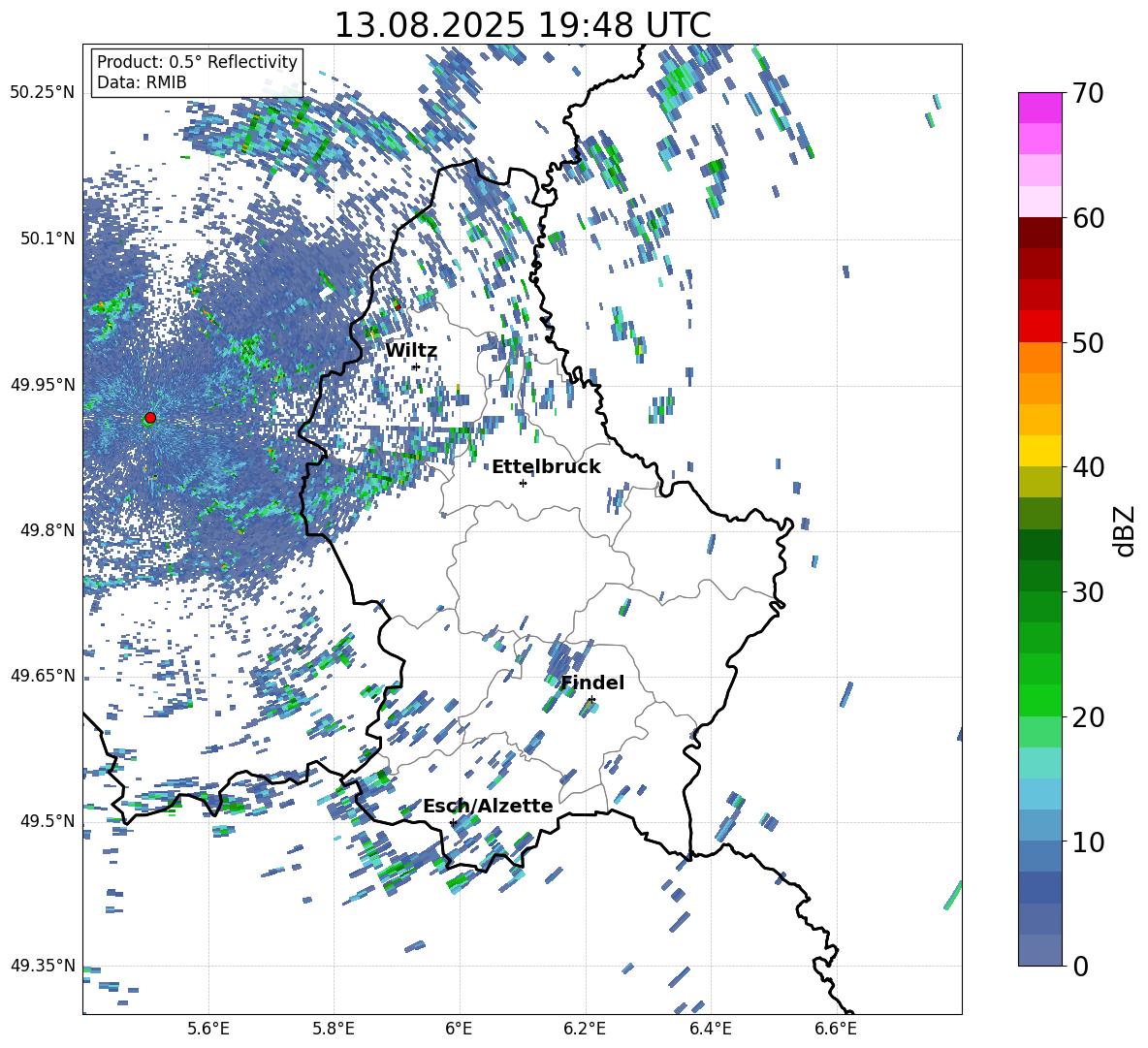Click the title 13.08.2025 19:48 UTC

coord(523,25)
